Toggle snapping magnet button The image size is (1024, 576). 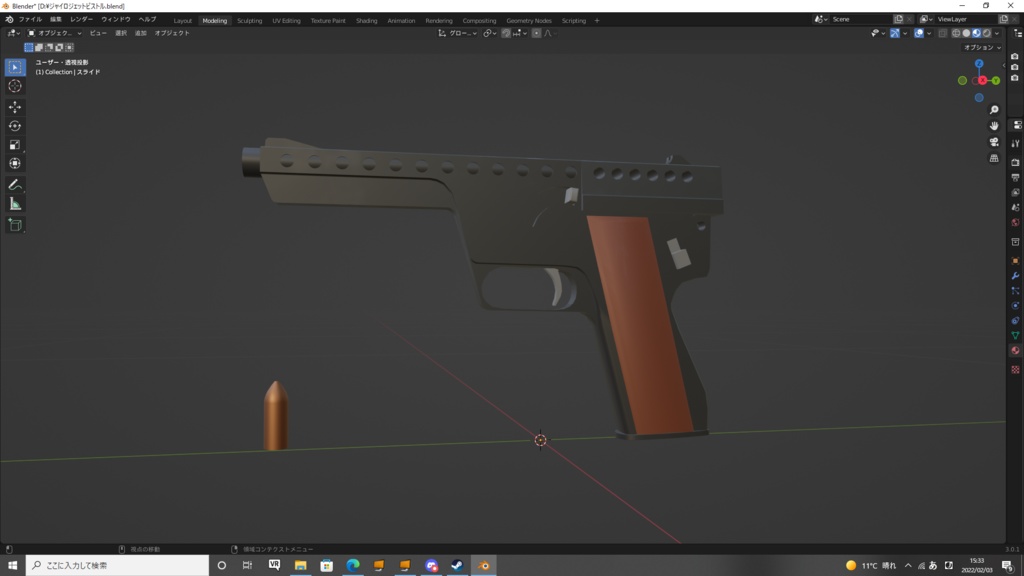click(505, 33)
